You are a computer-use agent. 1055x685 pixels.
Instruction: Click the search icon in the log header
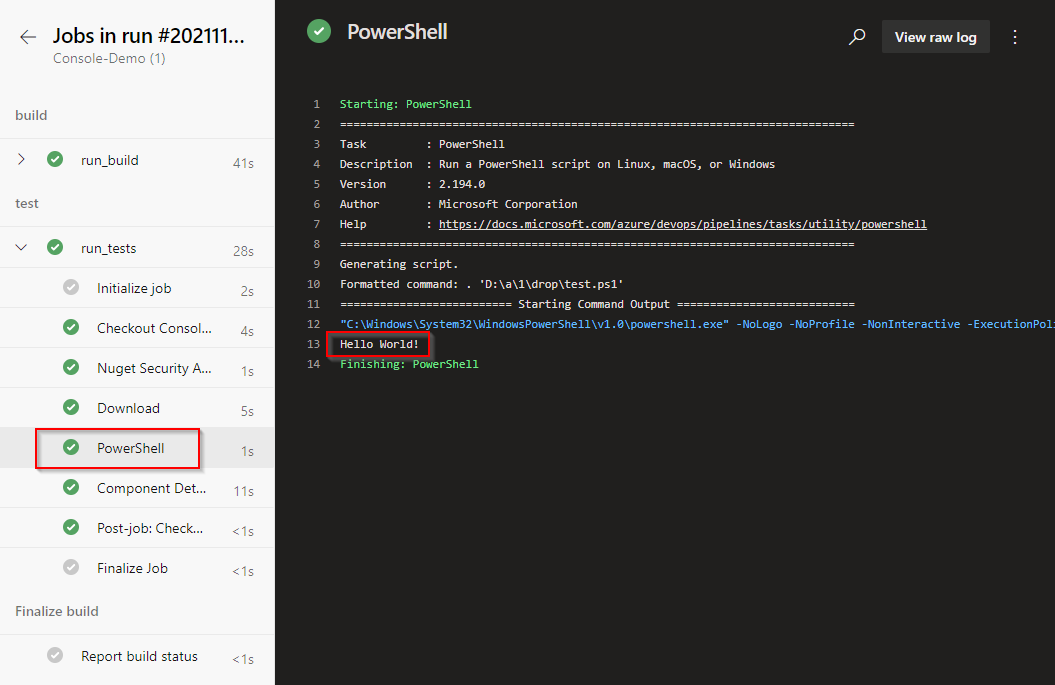857,36
